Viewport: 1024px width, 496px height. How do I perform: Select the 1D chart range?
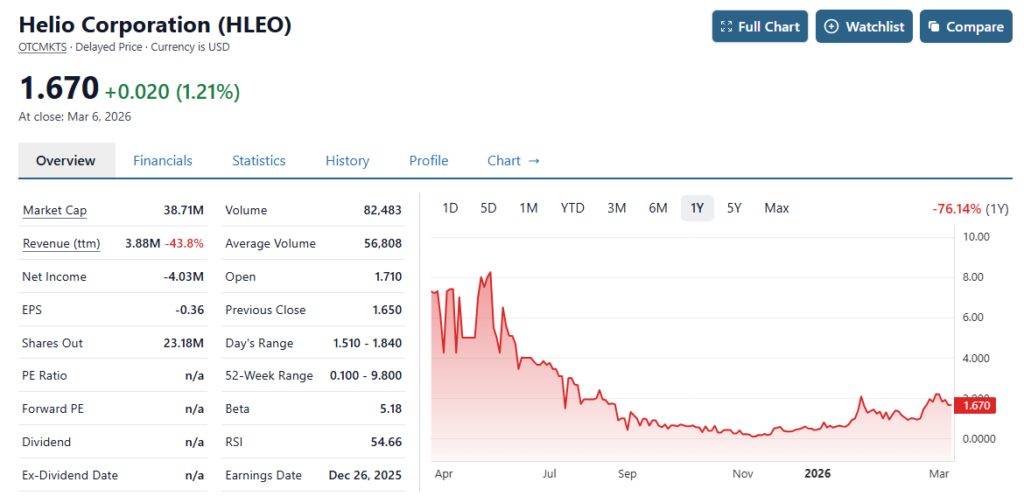click(x=450, y=208)
